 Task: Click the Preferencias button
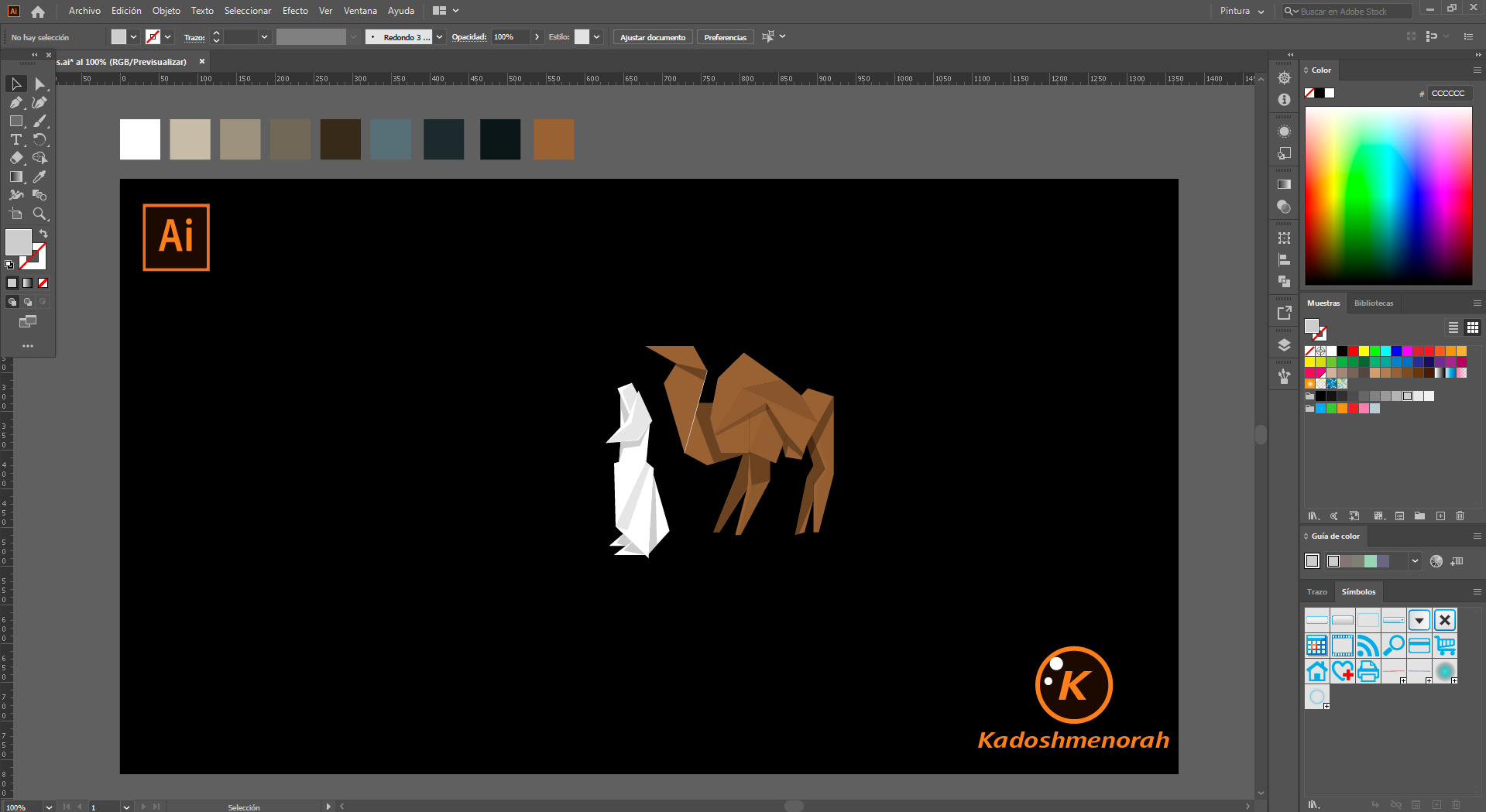(726, 37)
